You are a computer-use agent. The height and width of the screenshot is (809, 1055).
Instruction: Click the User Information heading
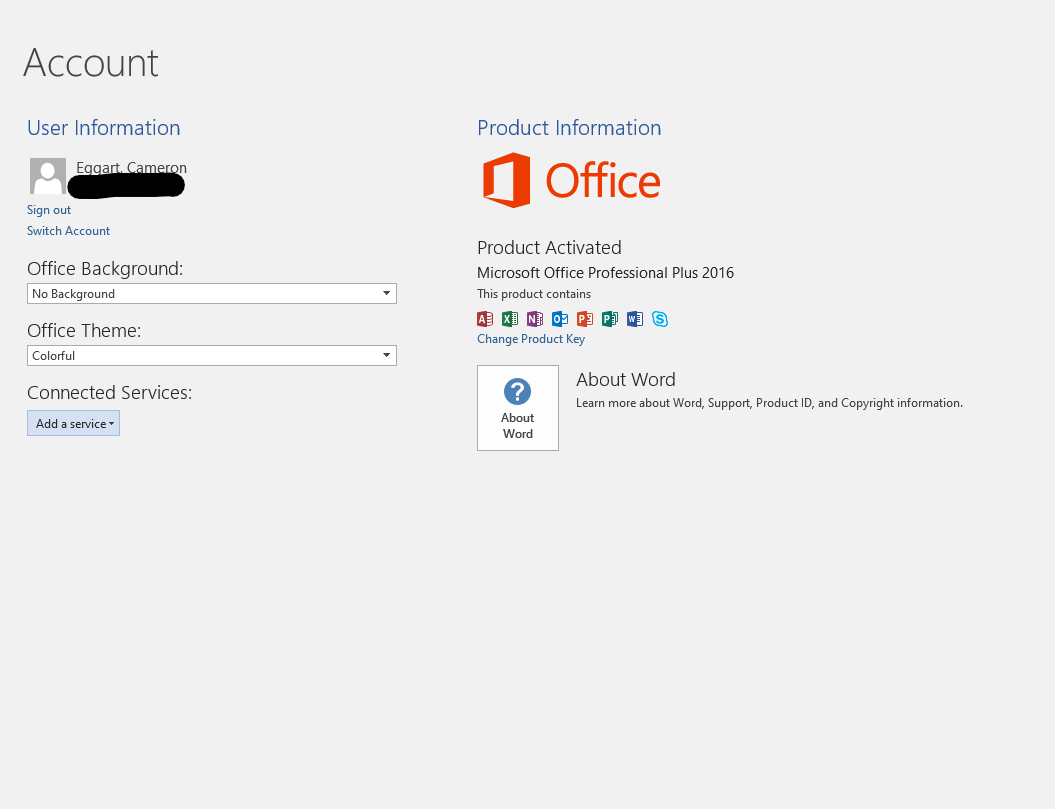click(104, 128)
